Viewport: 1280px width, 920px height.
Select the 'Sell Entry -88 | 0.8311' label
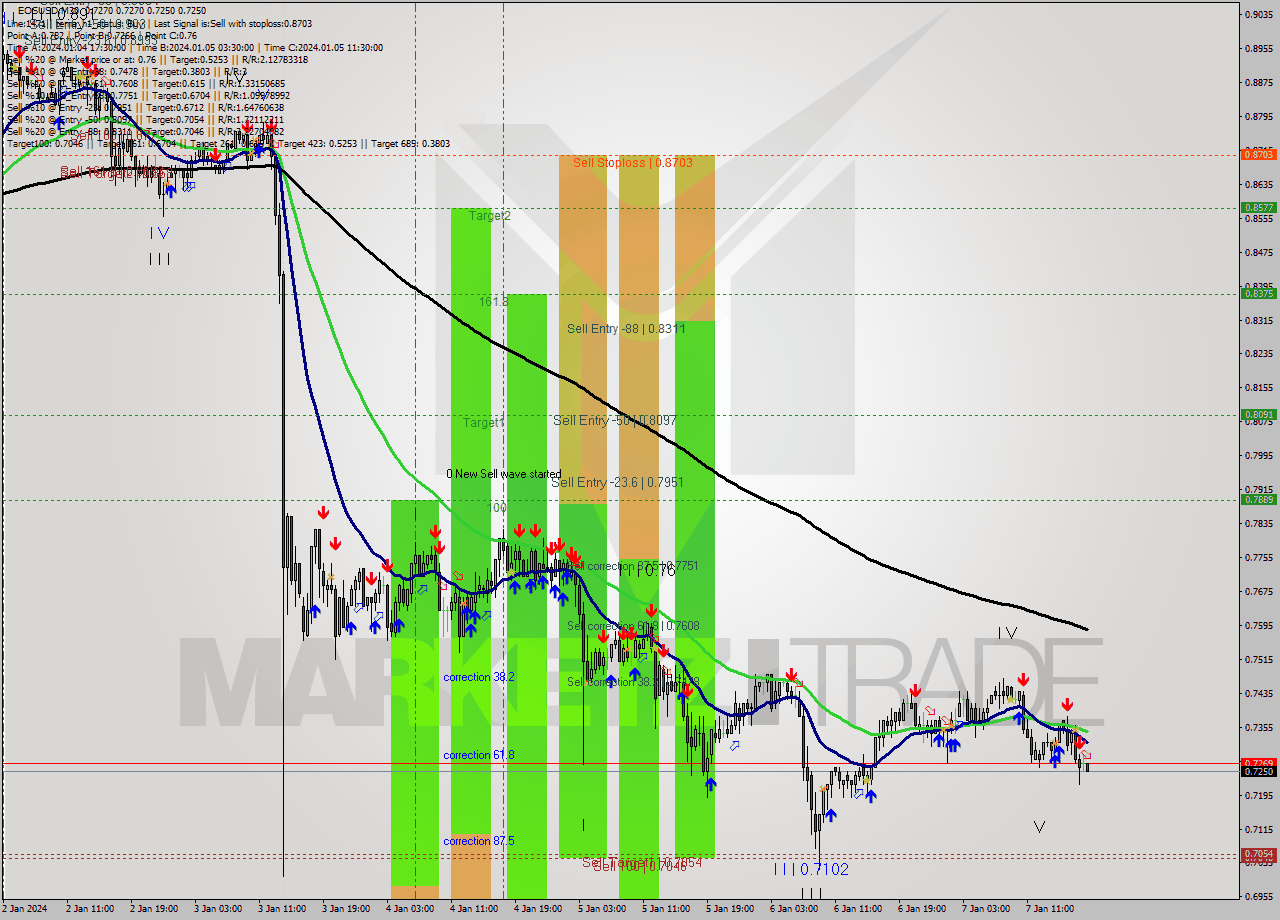[x=626, y=328]
